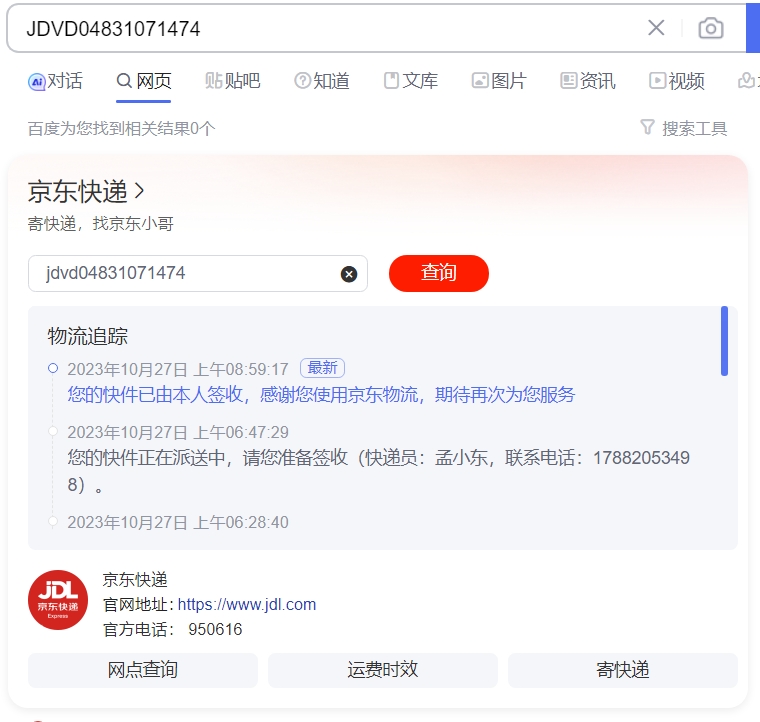
Task: Click chevron next to 京东快递 title
Action: coord(140,191)
